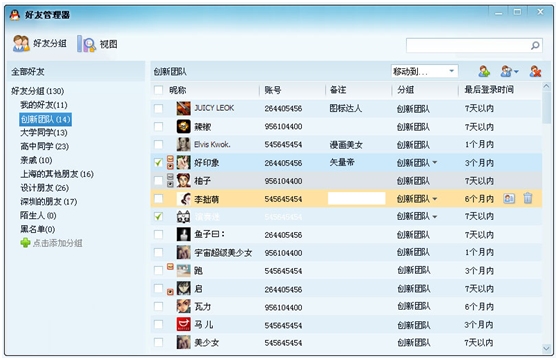This screenshot has width=558, height=360.
Task: Switch to the 视图 view option
Action: (97, 44)
